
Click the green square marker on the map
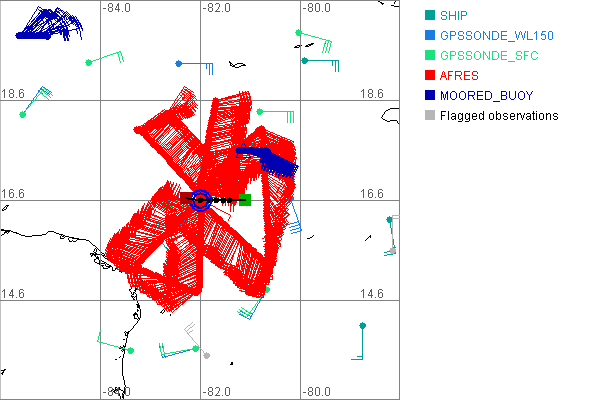[245, 200]
